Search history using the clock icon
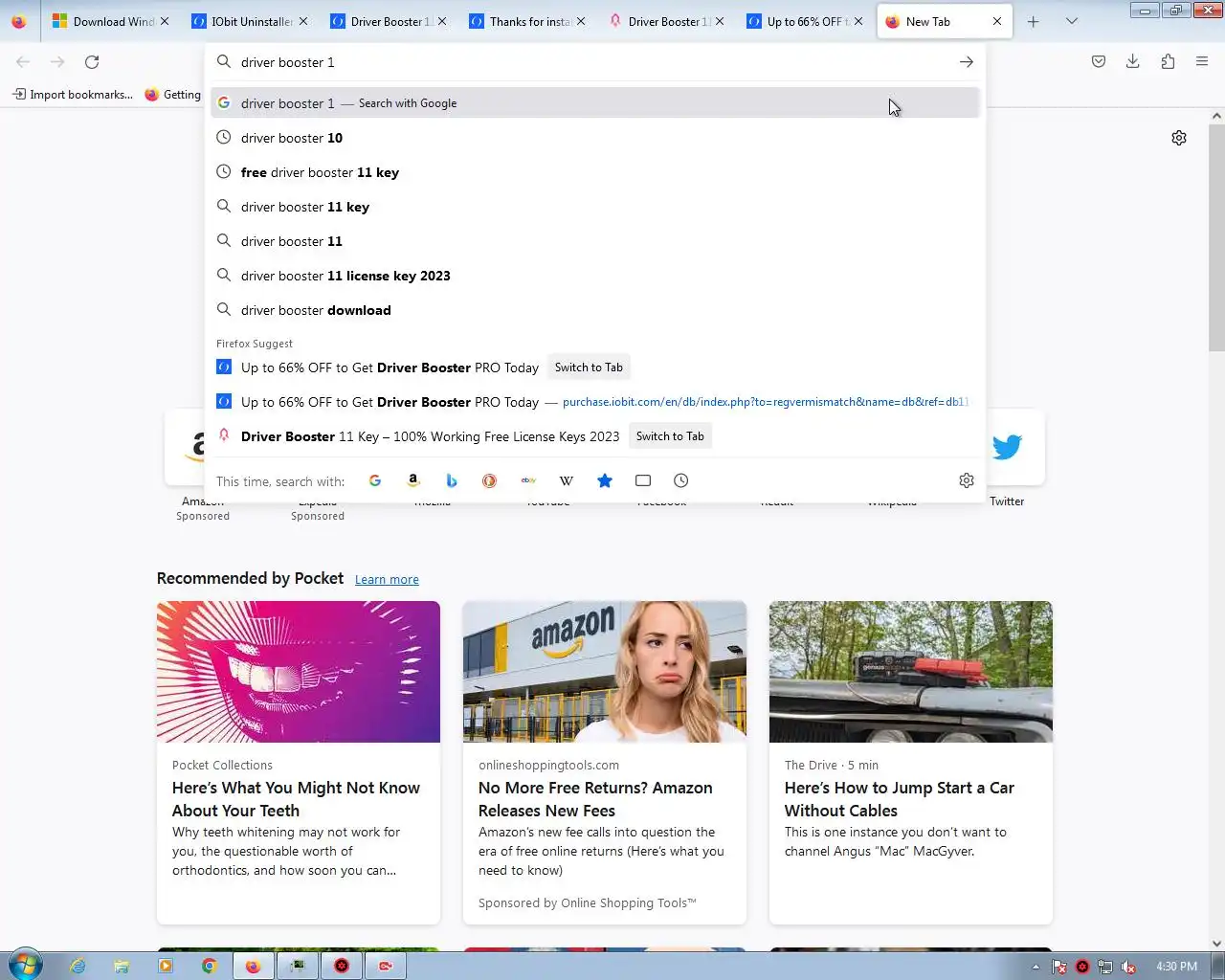The height and width of the screenshot is (980, 1225). (681, 480)
